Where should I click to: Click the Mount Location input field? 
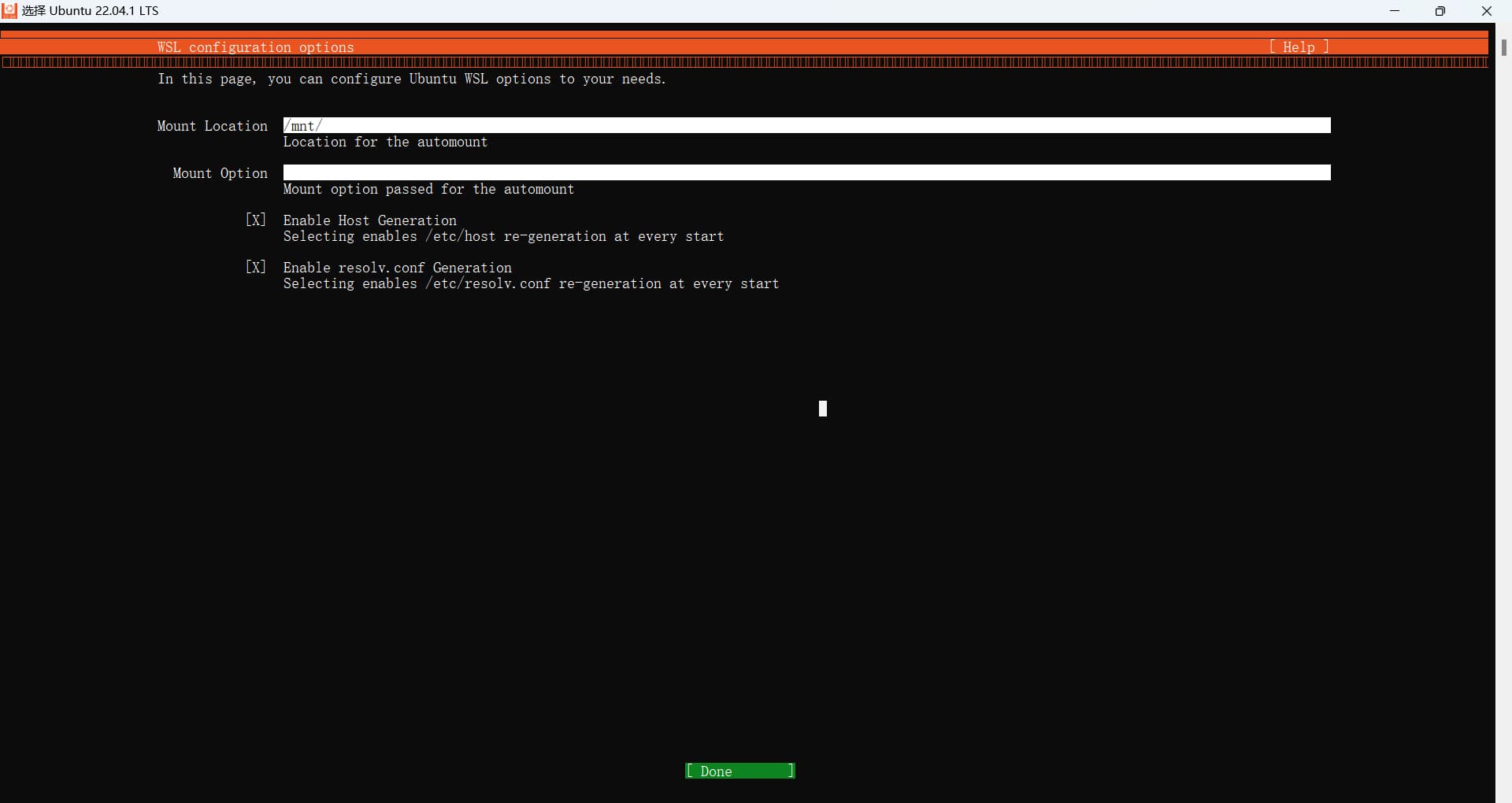806,126
